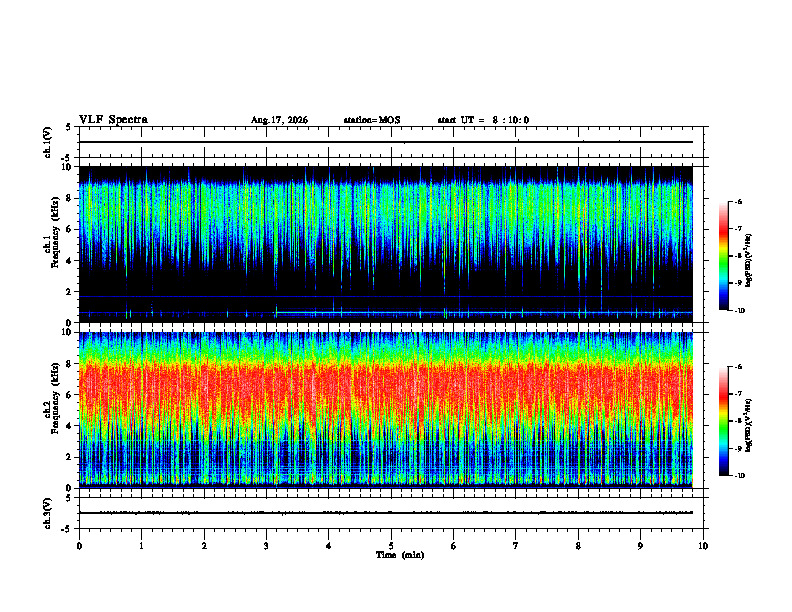Click the ch.3 voltage waveform trace
The width and height of the screenshot is (792, 612).
point(386,513)
